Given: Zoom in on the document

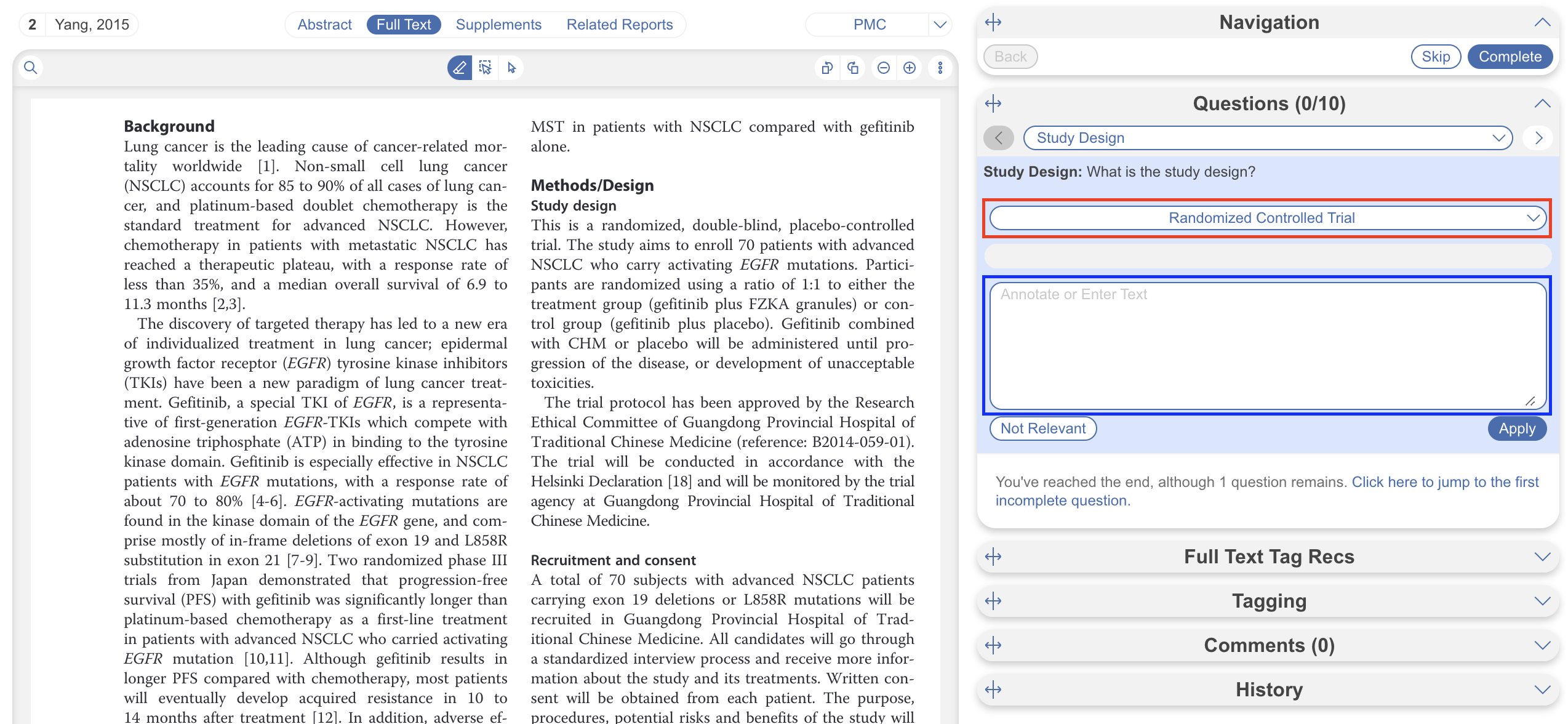Looking at the screenshot, I should pos(910,68).
